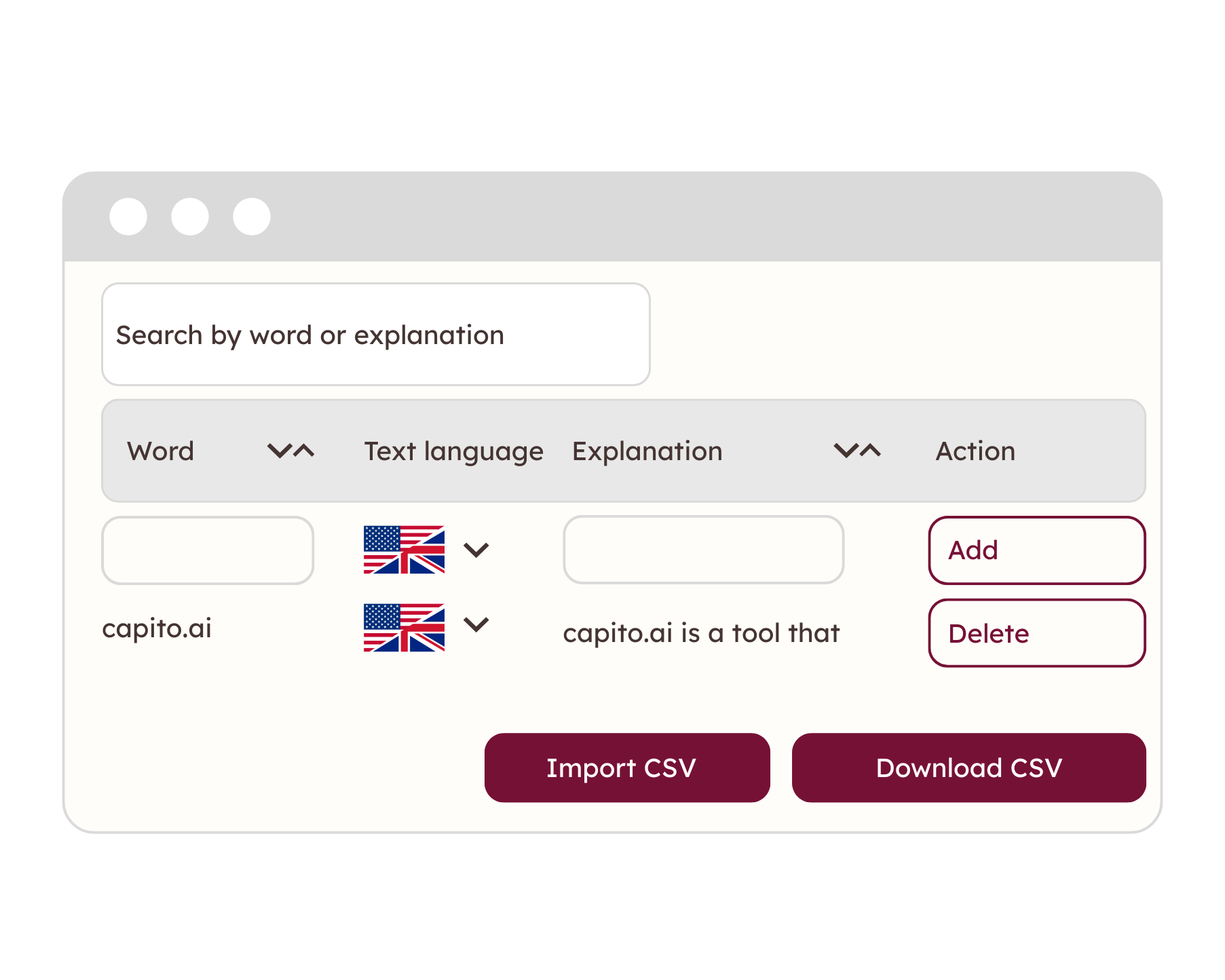Image resolution: width=1225 pixels, height=980 pixels.
Task: Import a CSV file
Action: pyautogui.click(x=626, y=768)
